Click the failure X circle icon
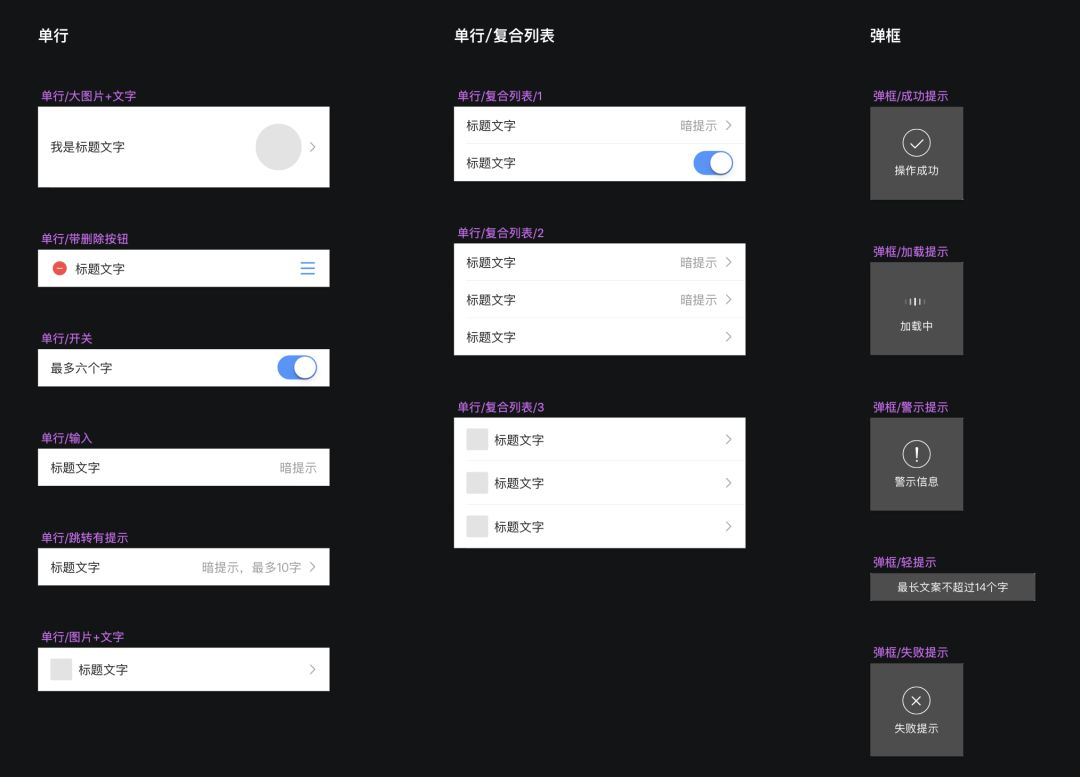The image size is (1080, 777). pos(916,701)
